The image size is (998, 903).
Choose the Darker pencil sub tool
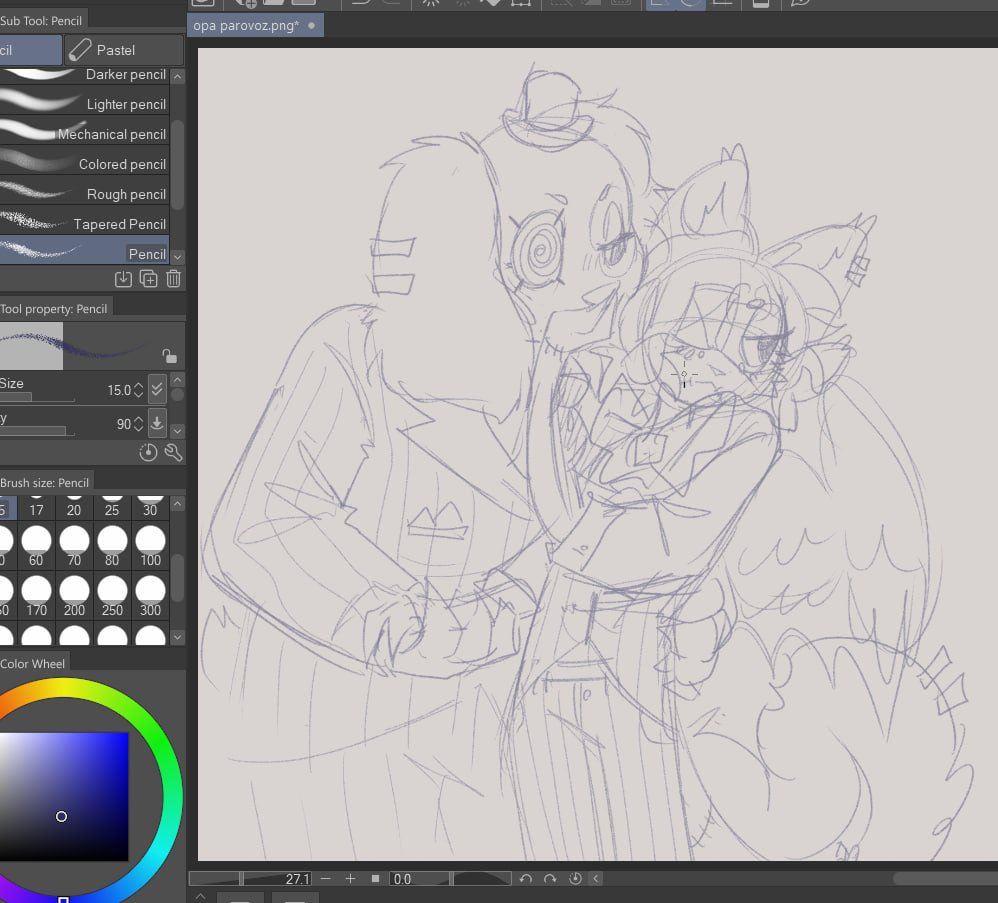(84, 74)
